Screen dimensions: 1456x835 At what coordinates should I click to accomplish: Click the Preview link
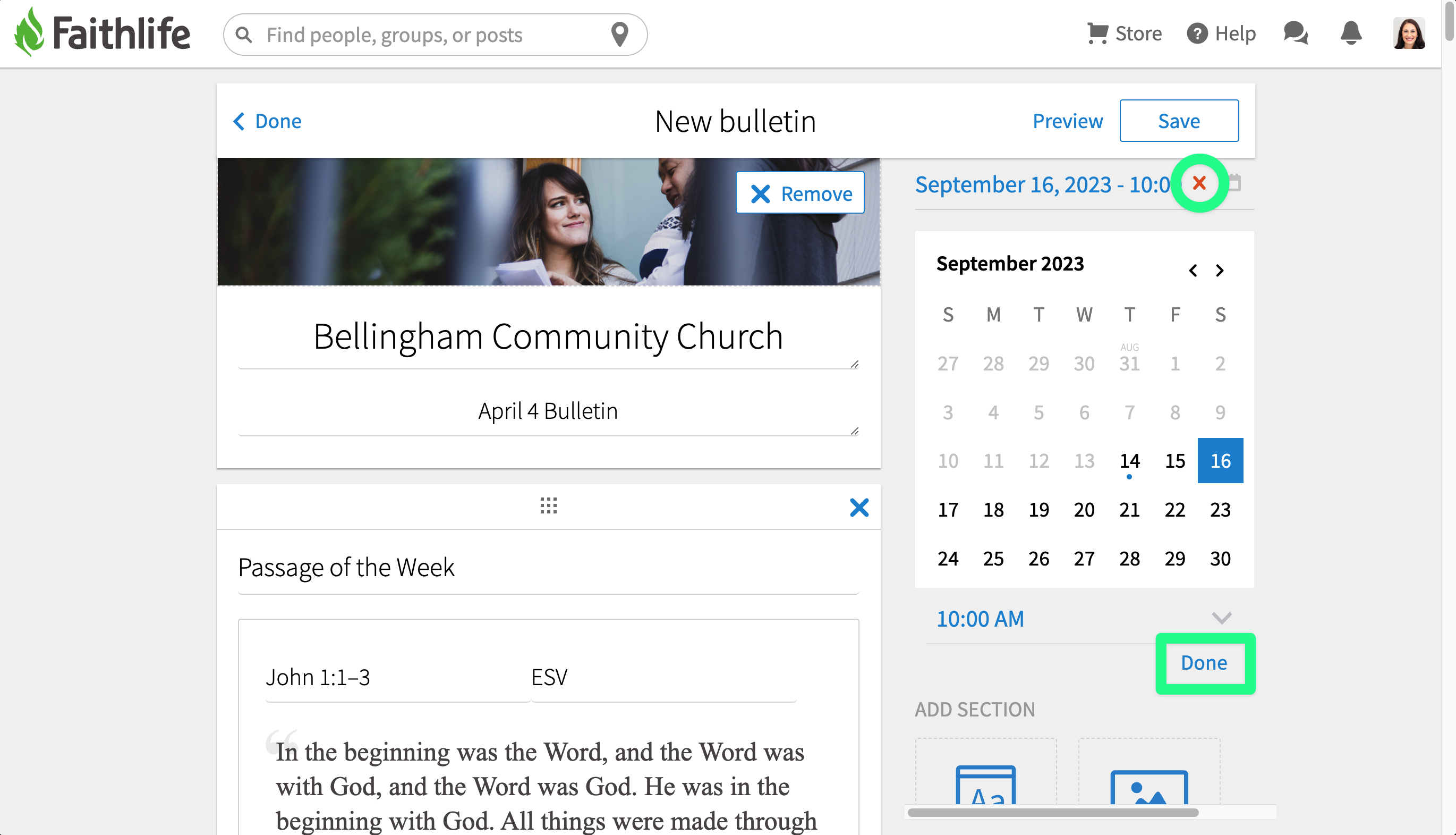point(1067,121)
